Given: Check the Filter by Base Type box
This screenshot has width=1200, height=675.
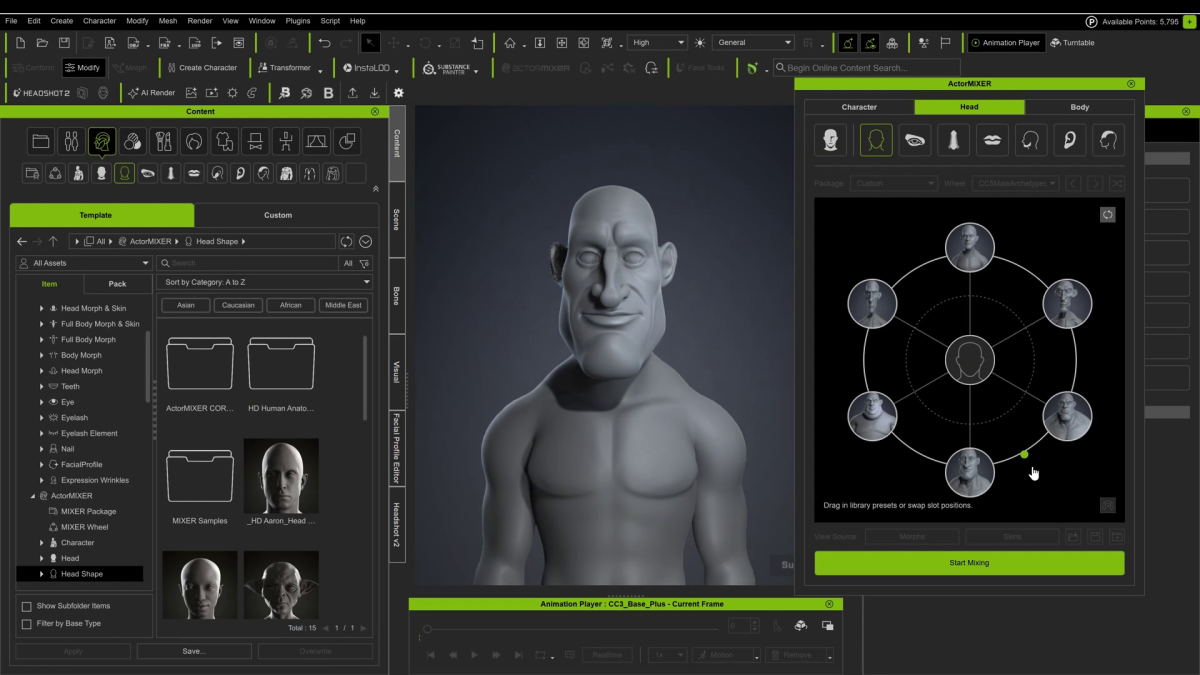Looking at the screenshot, I should pyautogui.click(x=27, y=624).
